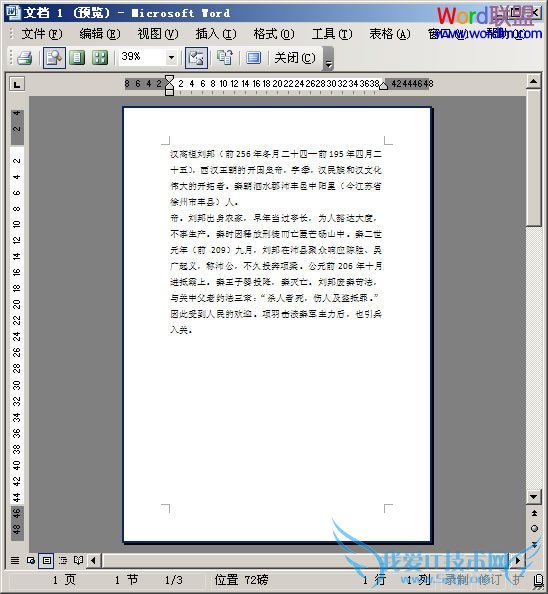
Task: Toggle the View Ruler button
Action: 196,58
